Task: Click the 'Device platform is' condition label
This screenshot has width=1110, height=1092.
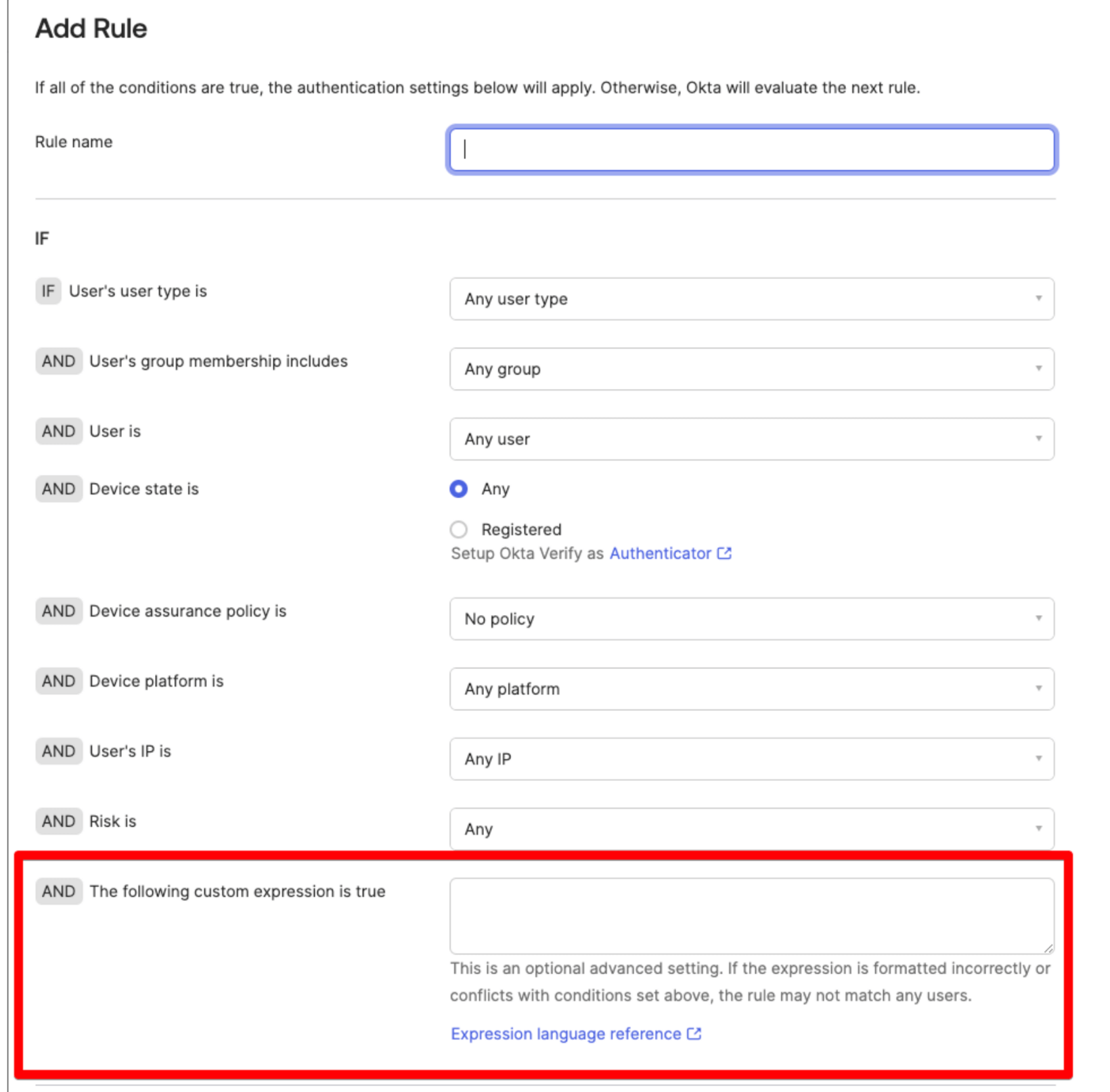Action: pyautogui.click(x=156, y=681)
